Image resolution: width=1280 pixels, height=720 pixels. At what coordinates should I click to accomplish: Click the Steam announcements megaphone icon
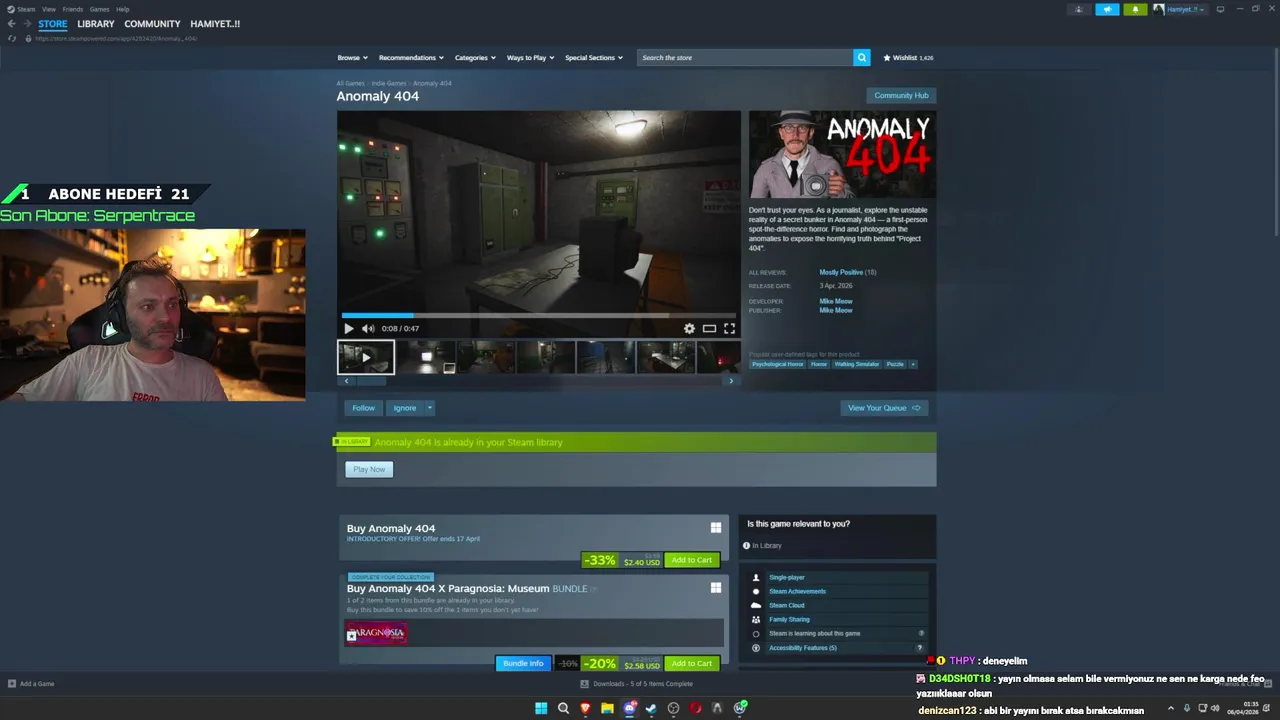point(1107,9)
